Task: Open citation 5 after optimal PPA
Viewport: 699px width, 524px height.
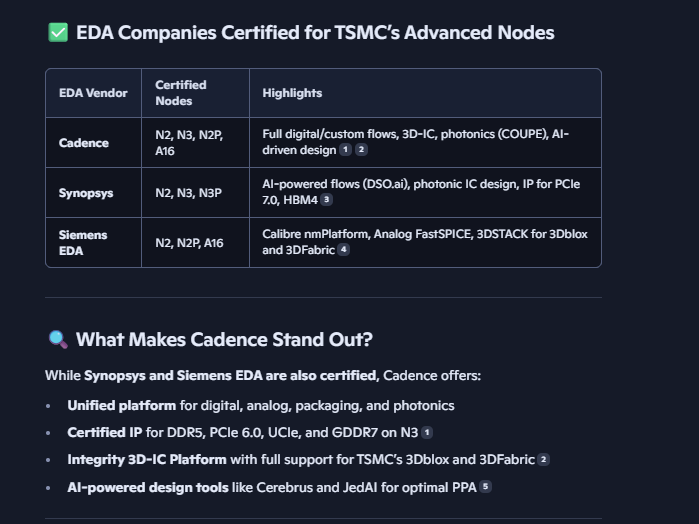Action: point(486,487)
